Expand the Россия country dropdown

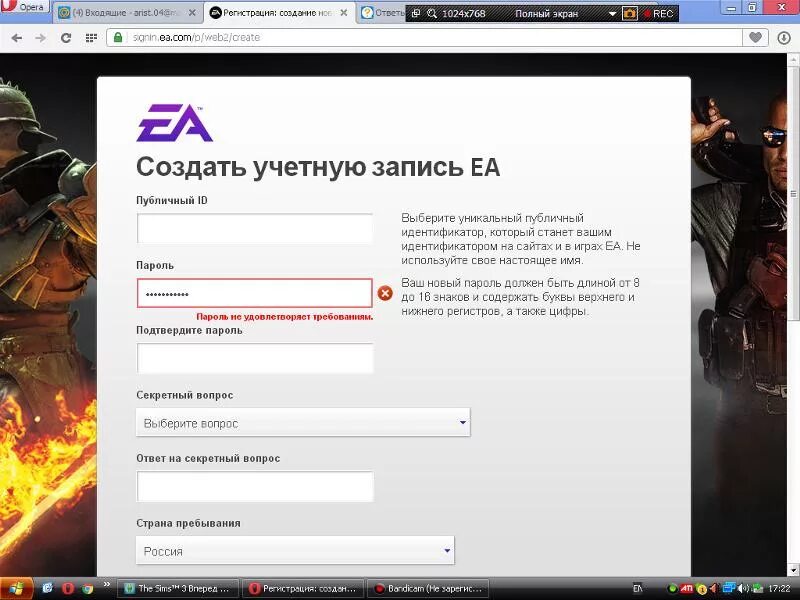pyautogui.click(x=295, y=551)
